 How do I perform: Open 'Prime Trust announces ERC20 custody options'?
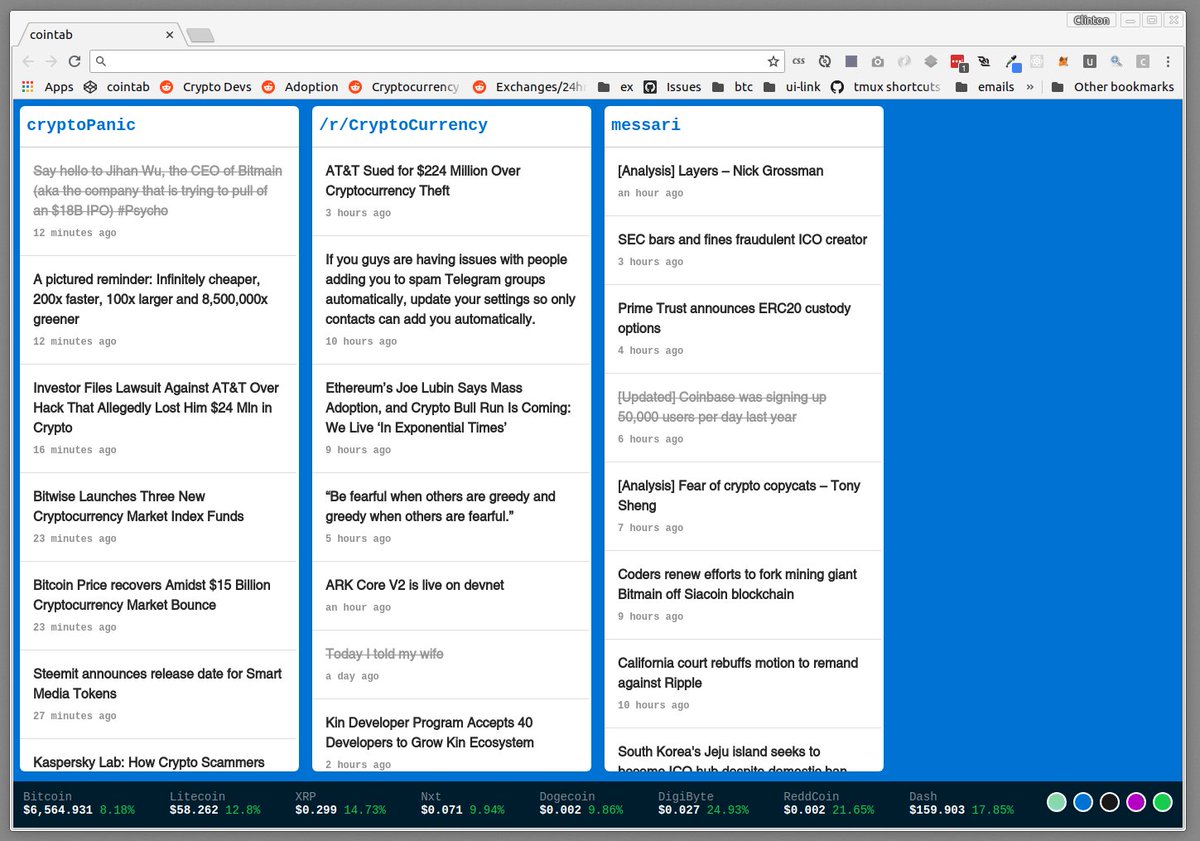coord(734,318)
